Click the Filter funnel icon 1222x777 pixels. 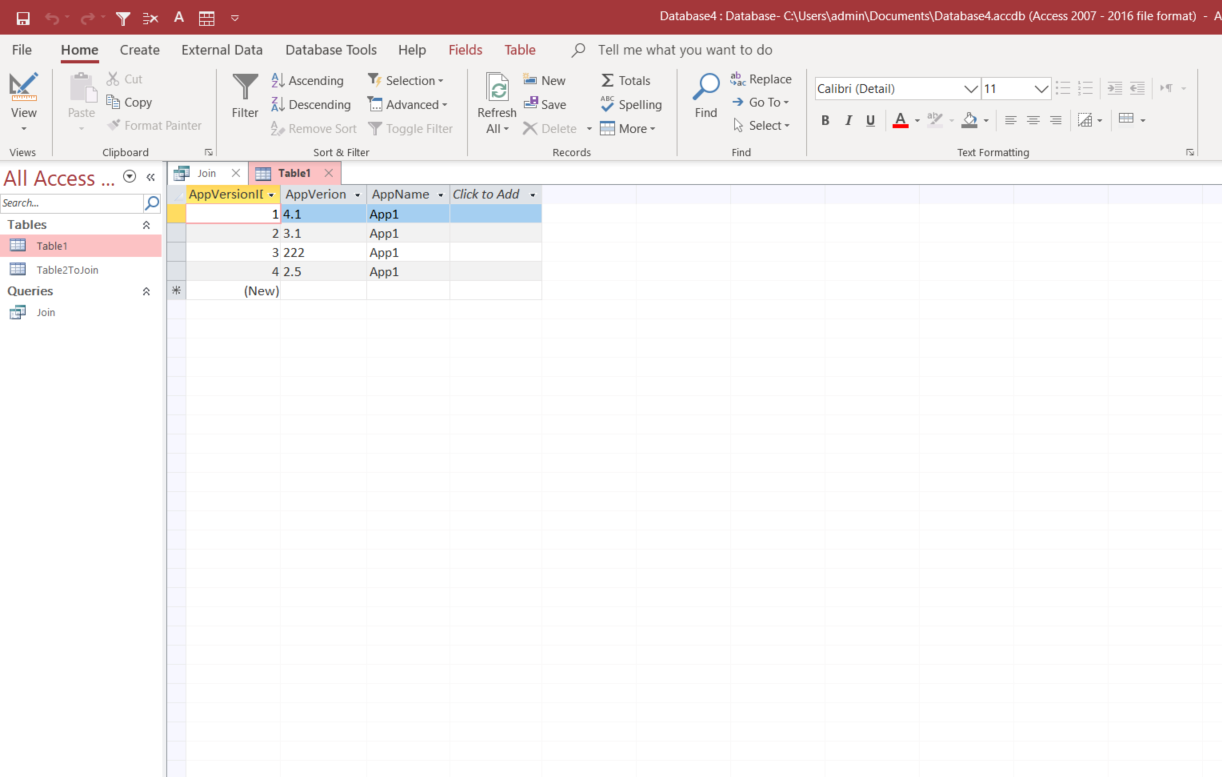click(245, 96)
